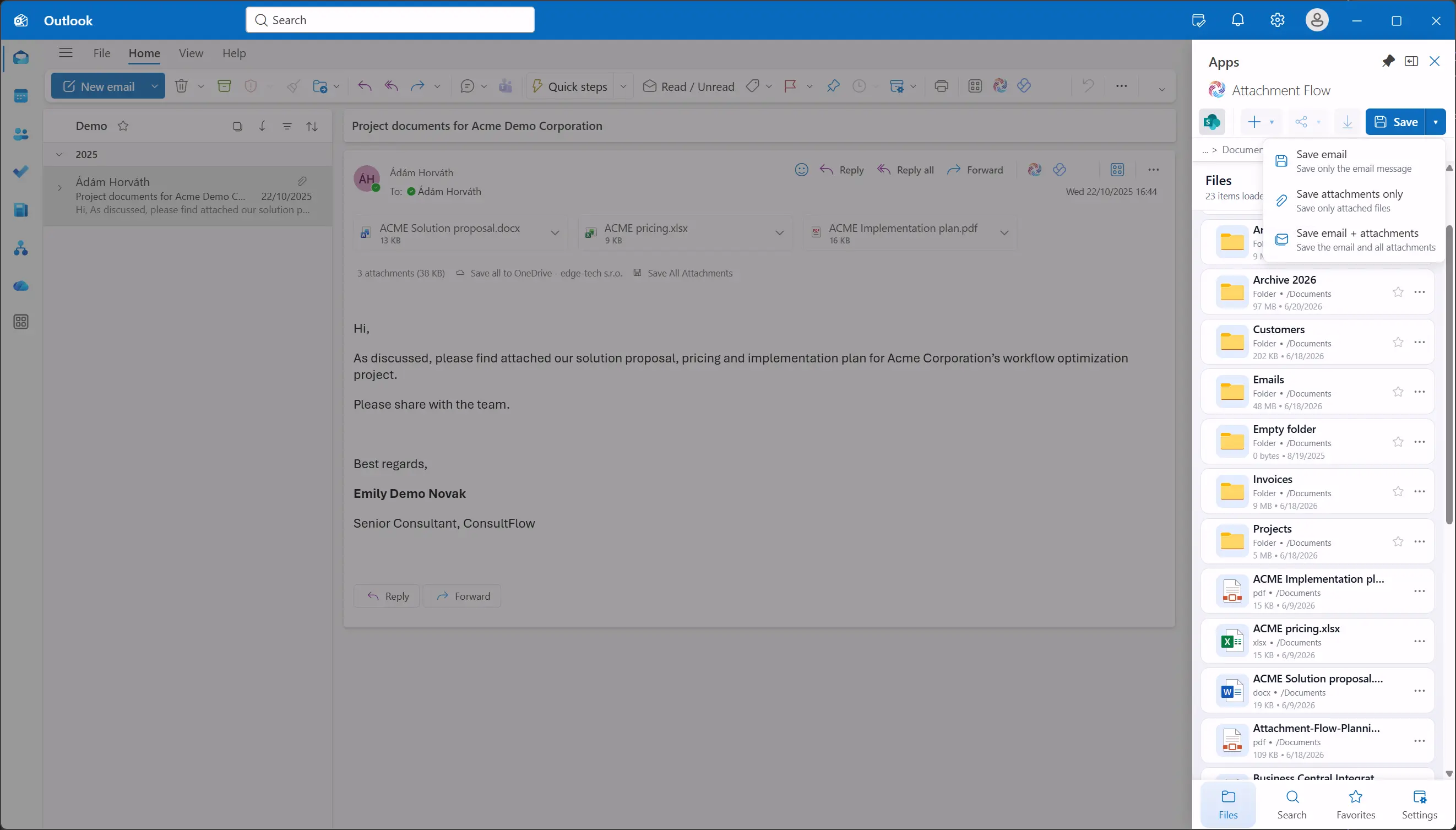Switch to Favorites tab in Attachment Flow

1355,804
